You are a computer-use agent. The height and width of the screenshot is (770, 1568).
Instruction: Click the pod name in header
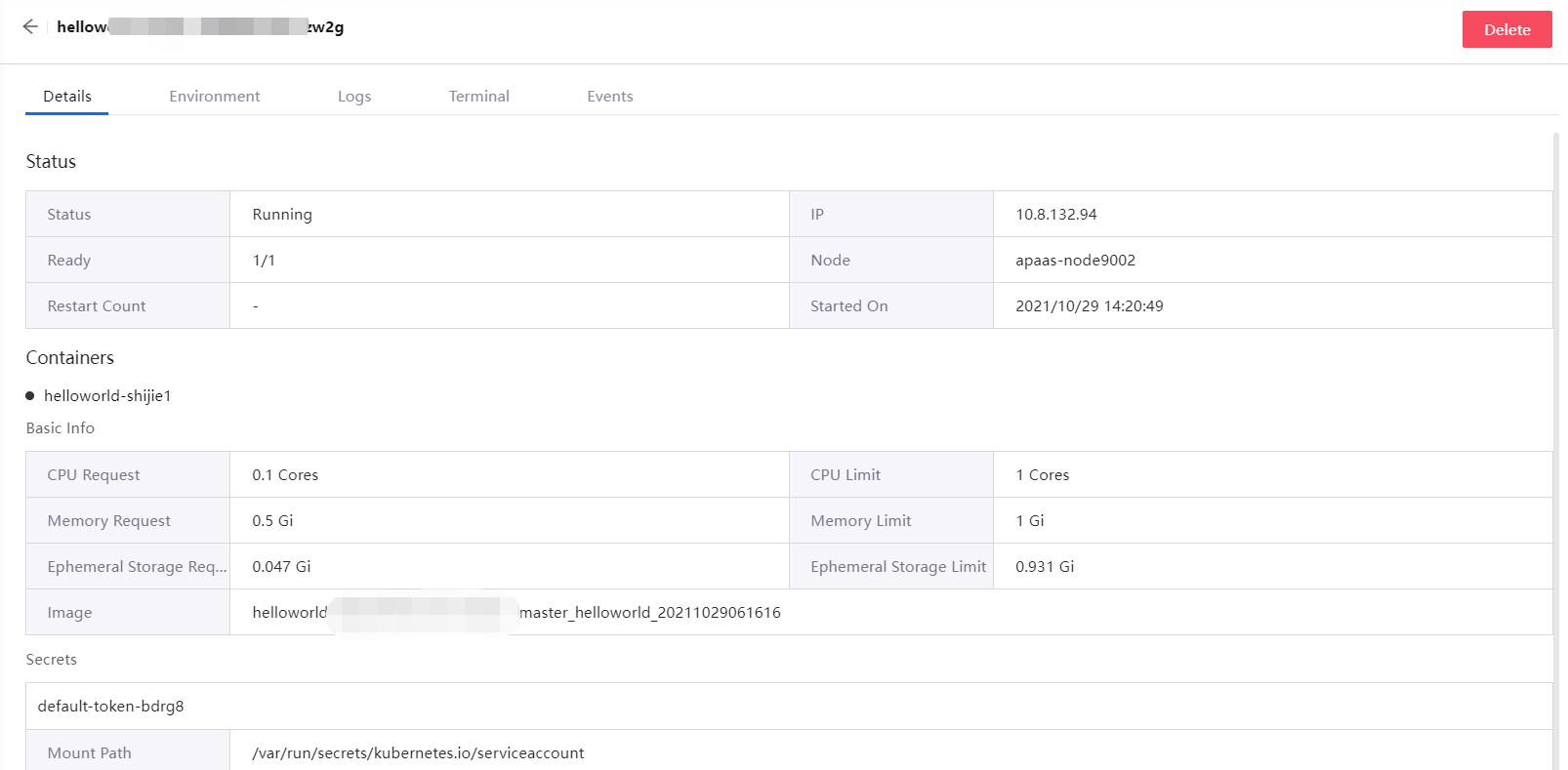200,27
